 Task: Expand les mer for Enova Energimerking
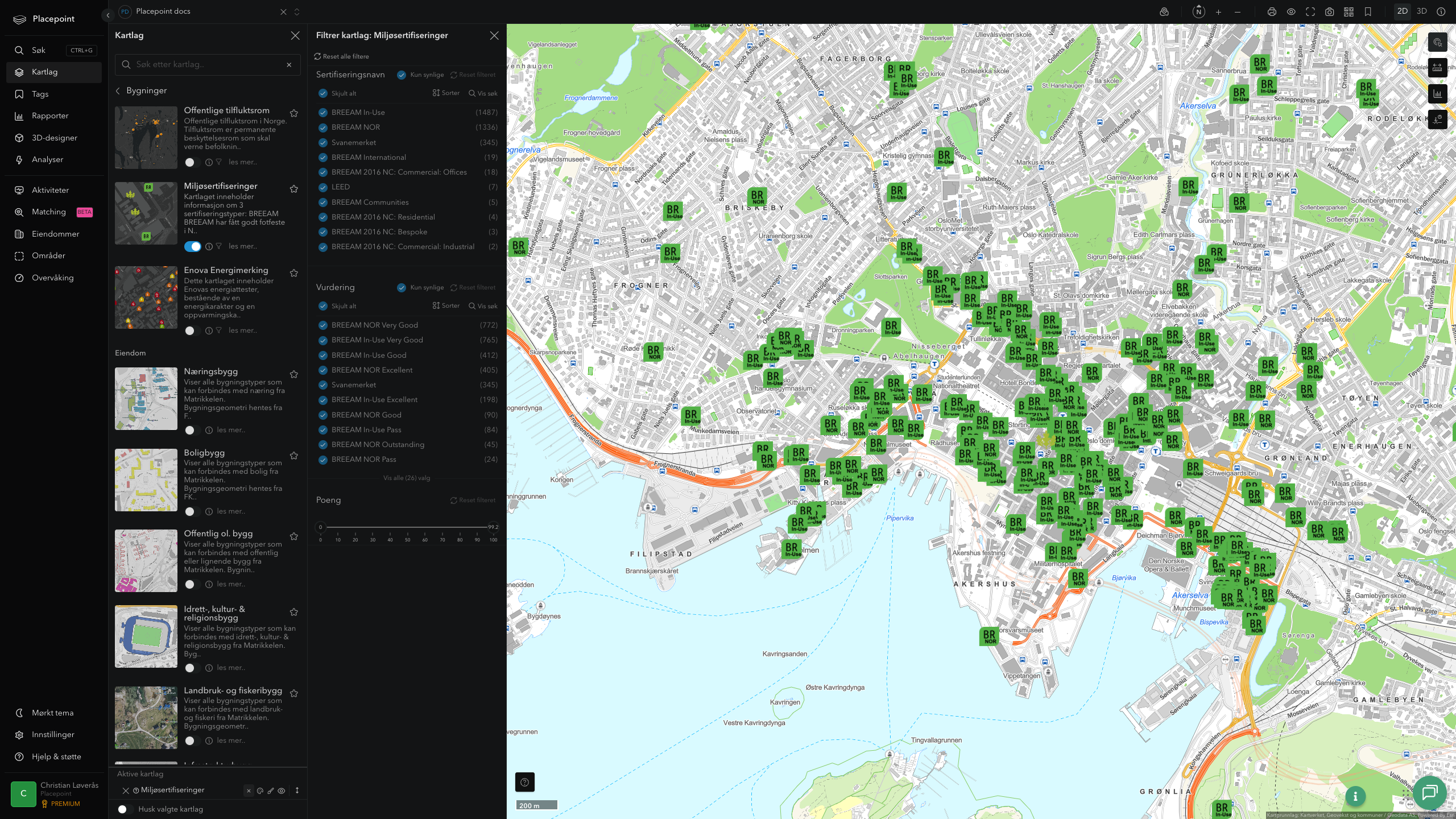point(243,330)
